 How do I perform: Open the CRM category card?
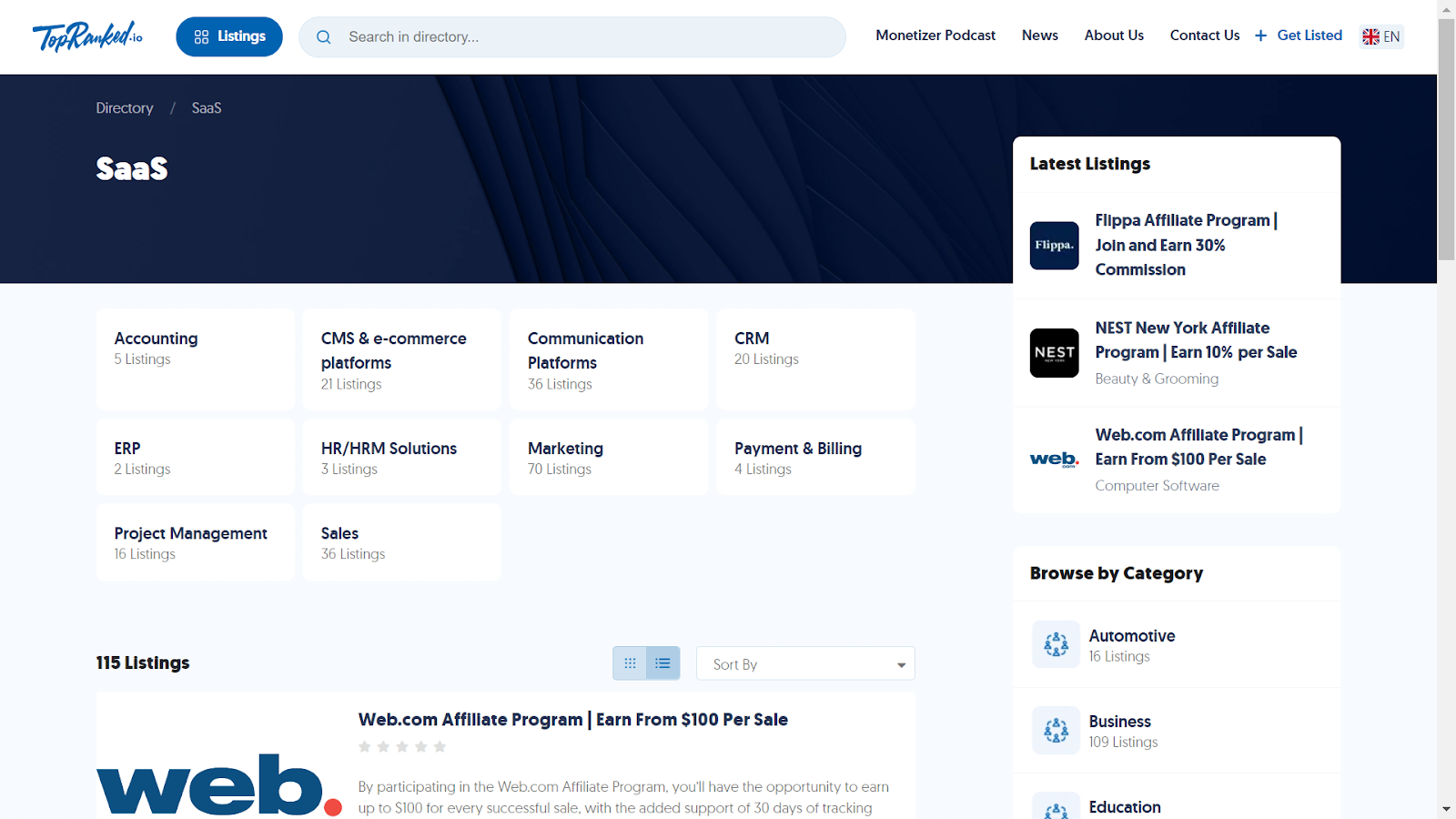(x=815, y=359)
